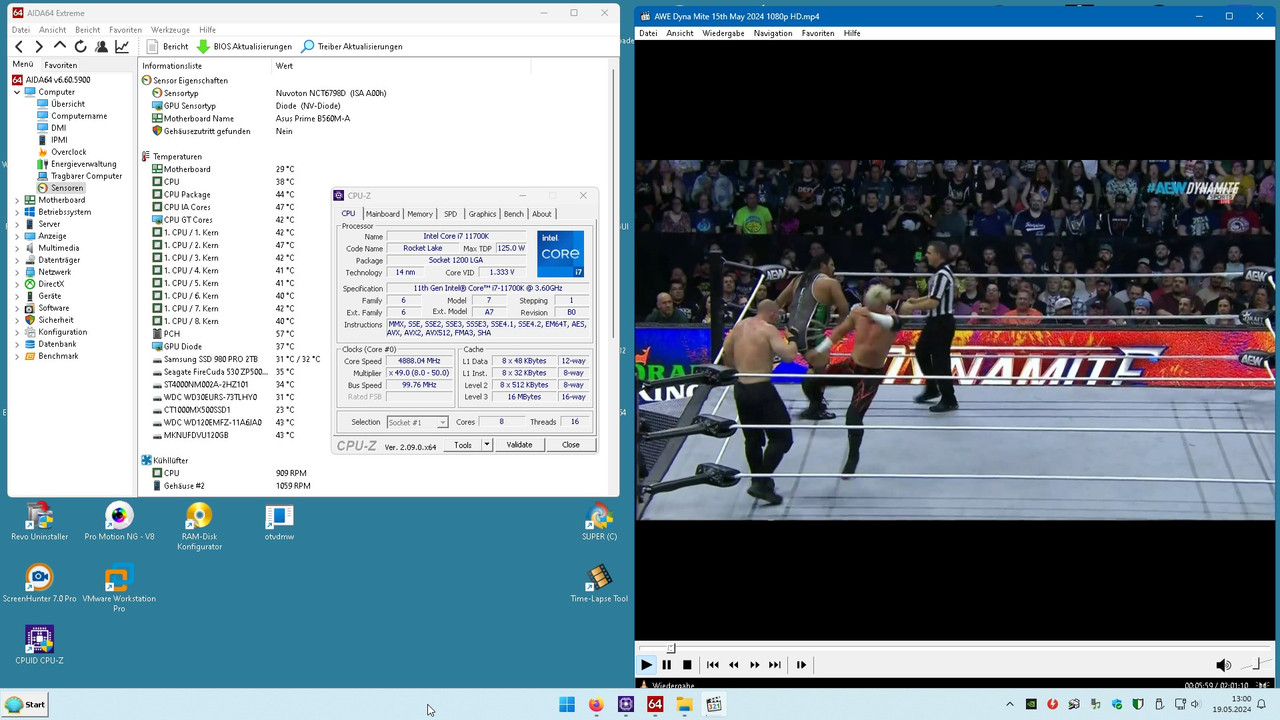Screen dimensions: 1280x720
Task: Go forward in AIDA64 navigation
Action: 39,47
